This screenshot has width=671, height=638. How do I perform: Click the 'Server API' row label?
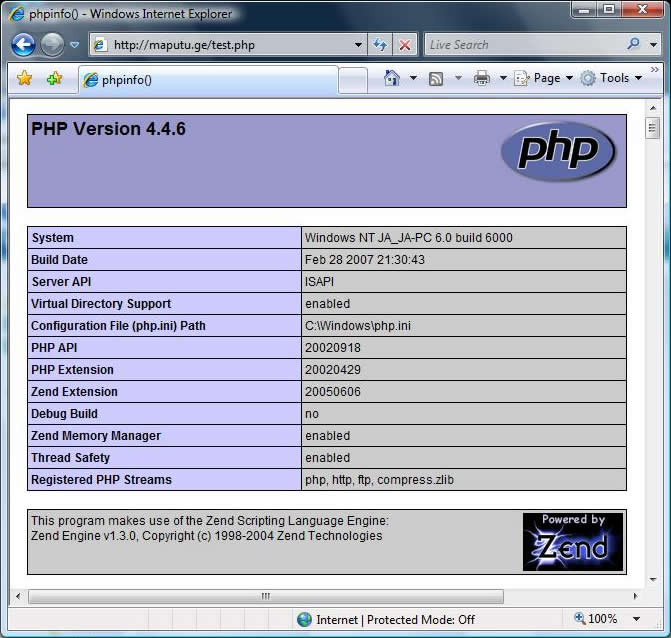tap(61, 282)
